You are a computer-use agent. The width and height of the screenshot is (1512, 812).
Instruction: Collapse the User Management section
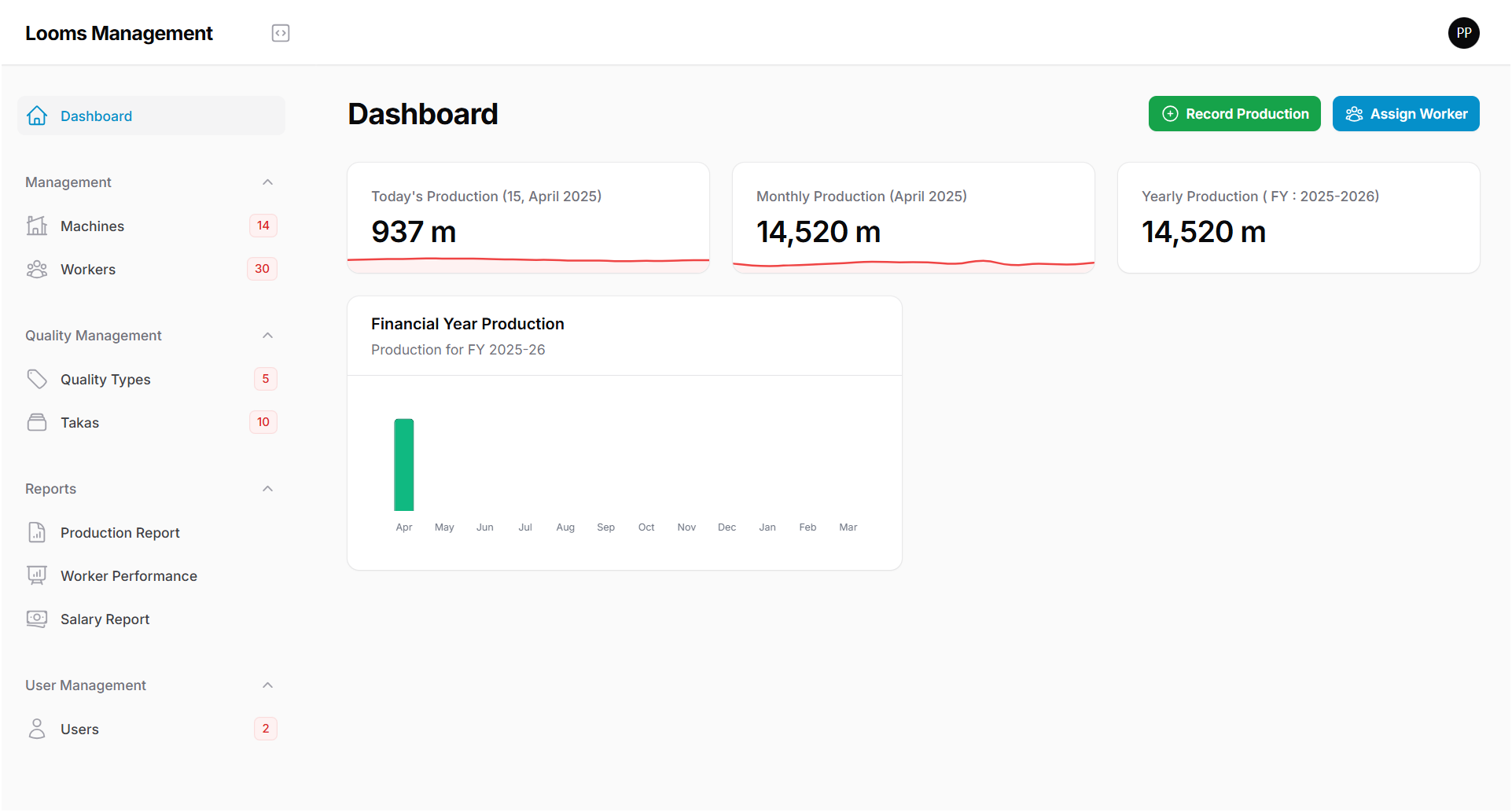click(268, 685)
